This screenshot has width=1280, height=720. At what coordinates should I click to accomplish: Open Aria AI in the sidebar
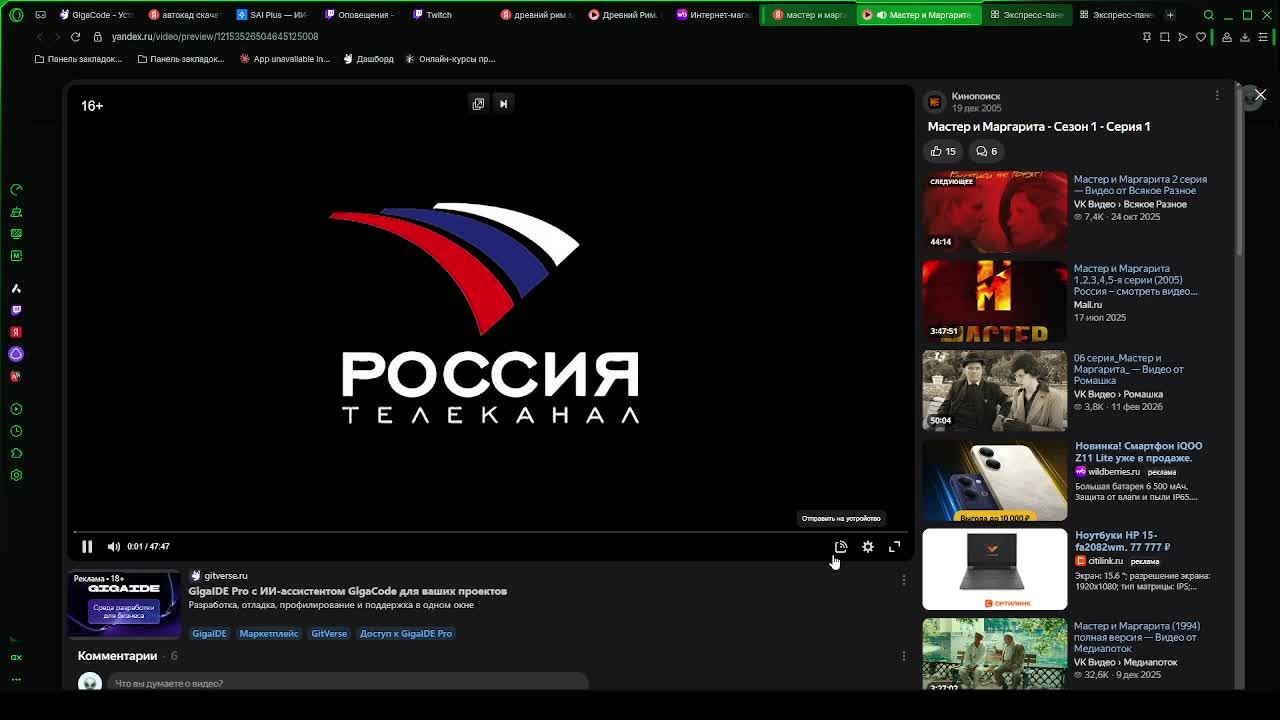(16, 288)
